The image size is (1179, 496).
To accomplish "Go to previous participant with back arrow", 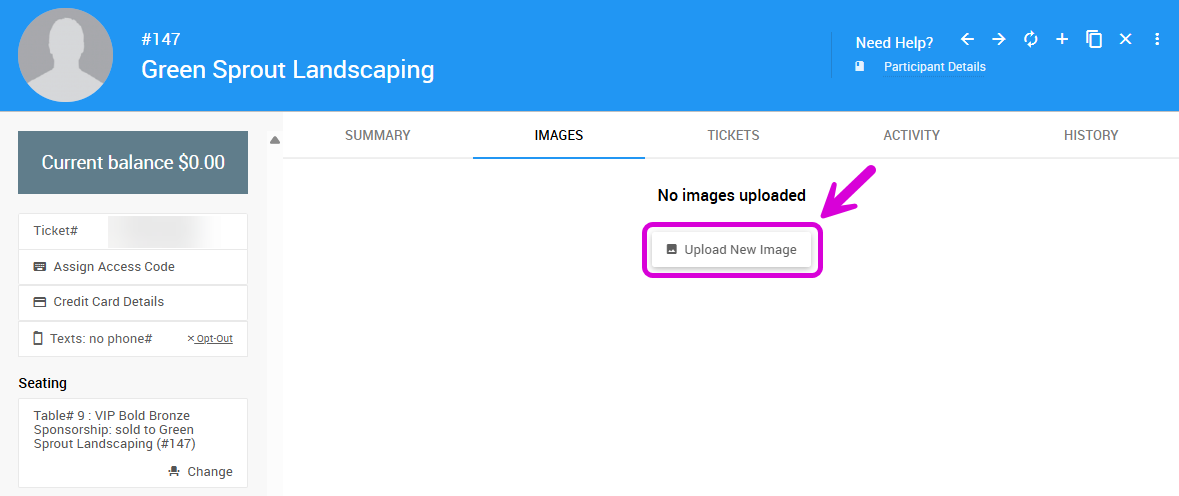I will click(x=967, y=39).
